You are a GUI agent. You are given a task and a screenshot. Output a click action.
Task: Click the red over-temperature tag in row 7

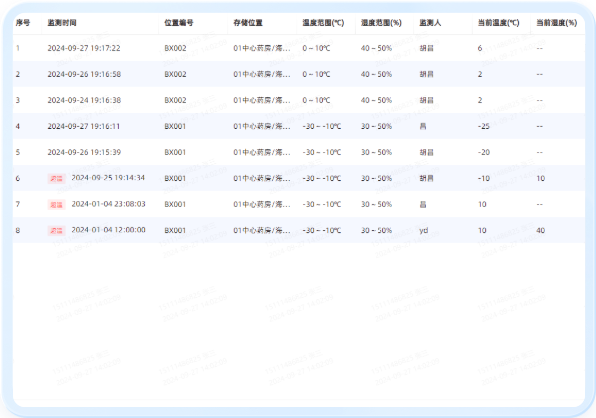click(56, 204)
